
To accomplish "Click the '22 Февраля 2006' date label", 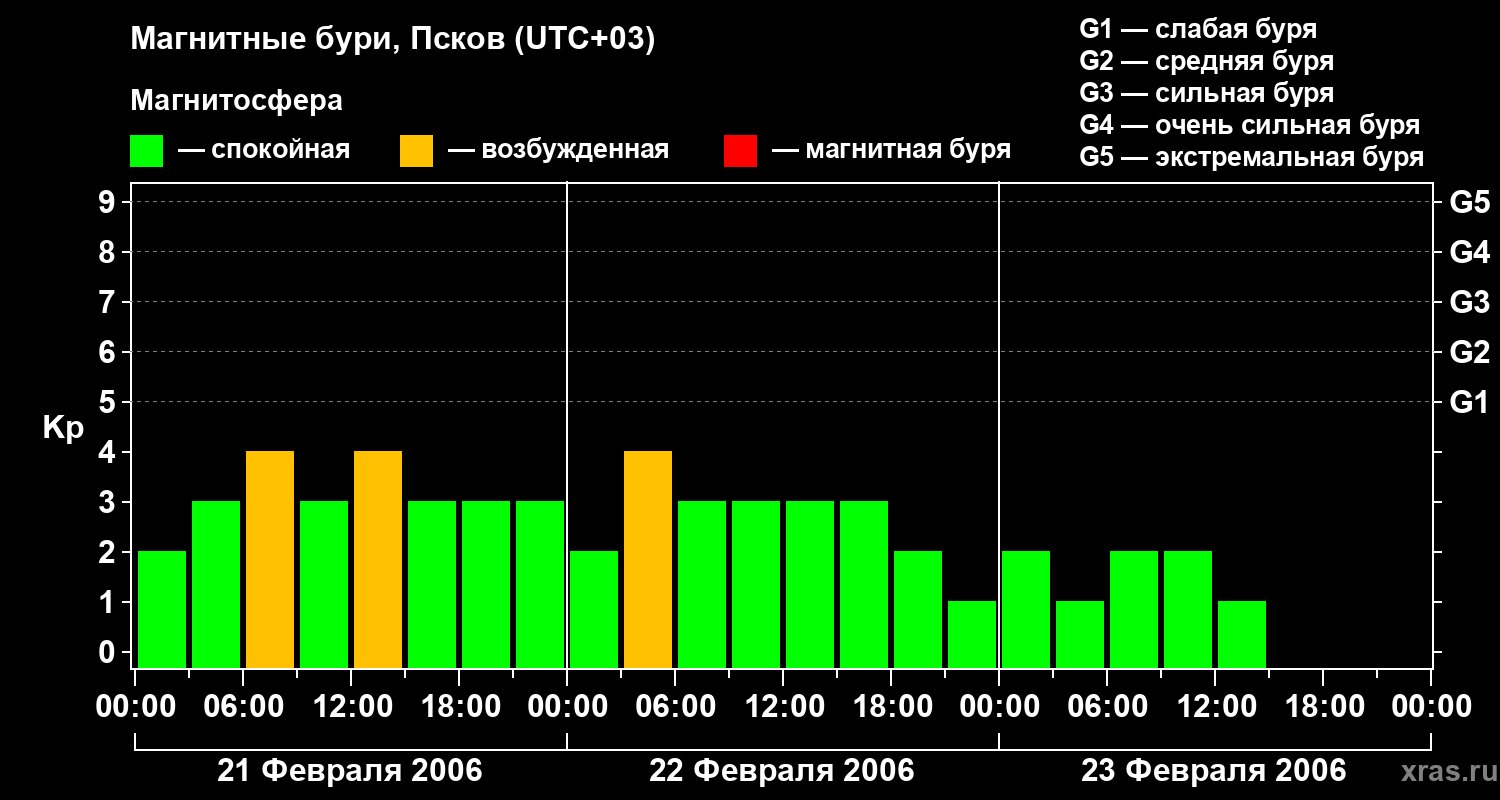I will pyautogui.click(x=782, y=771).
